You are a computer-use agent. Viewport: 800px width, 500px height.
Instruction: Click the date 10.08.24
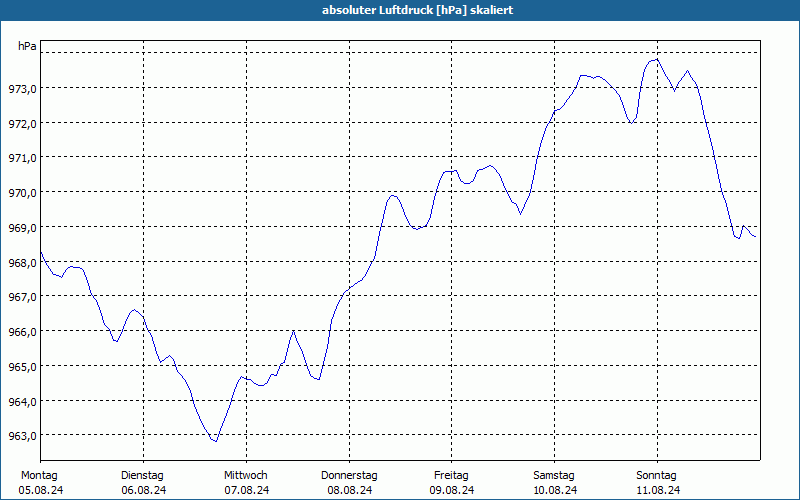coord(555,490)
